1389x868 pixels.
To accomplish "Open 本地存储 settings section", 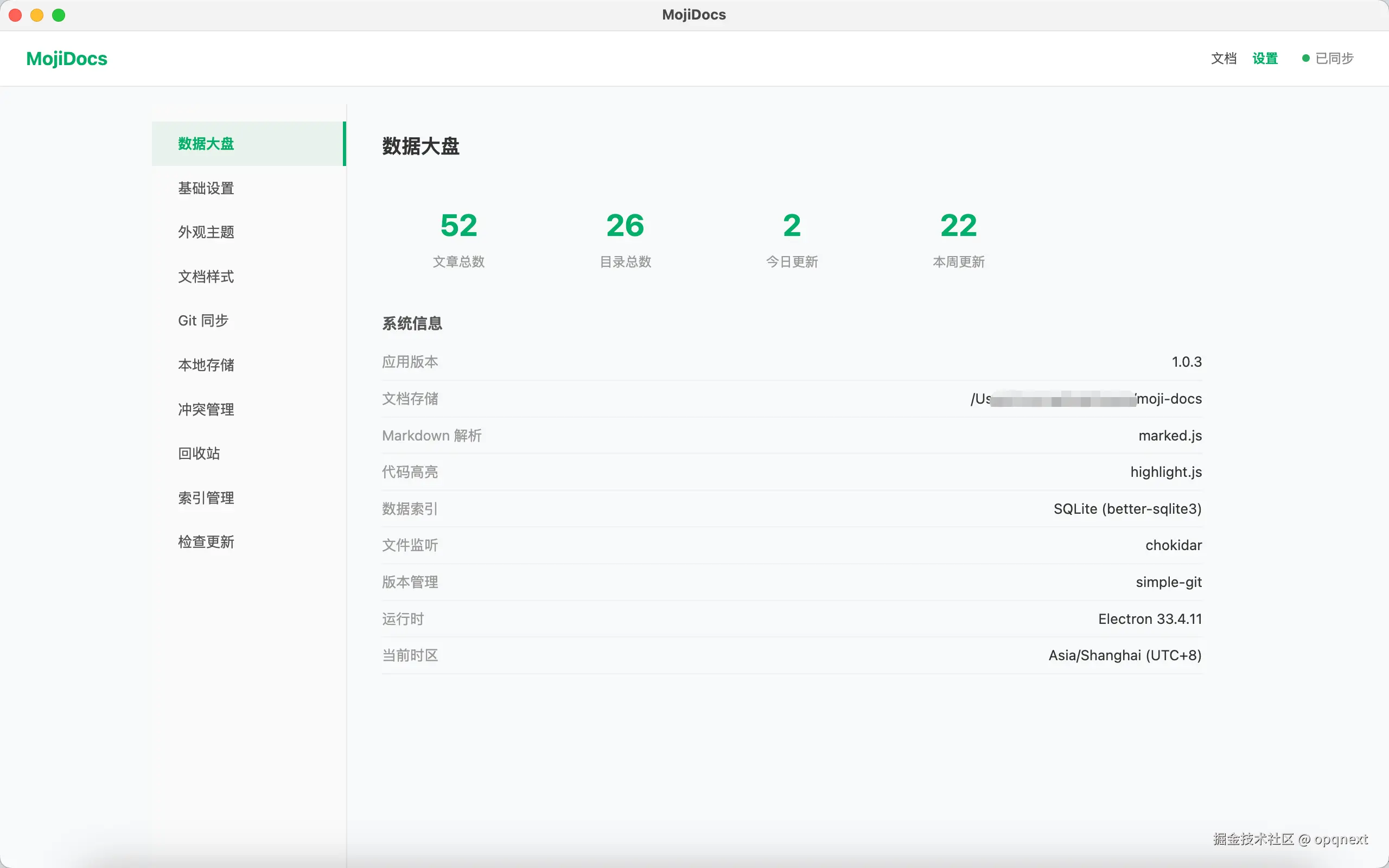I will tap(206, 365).
